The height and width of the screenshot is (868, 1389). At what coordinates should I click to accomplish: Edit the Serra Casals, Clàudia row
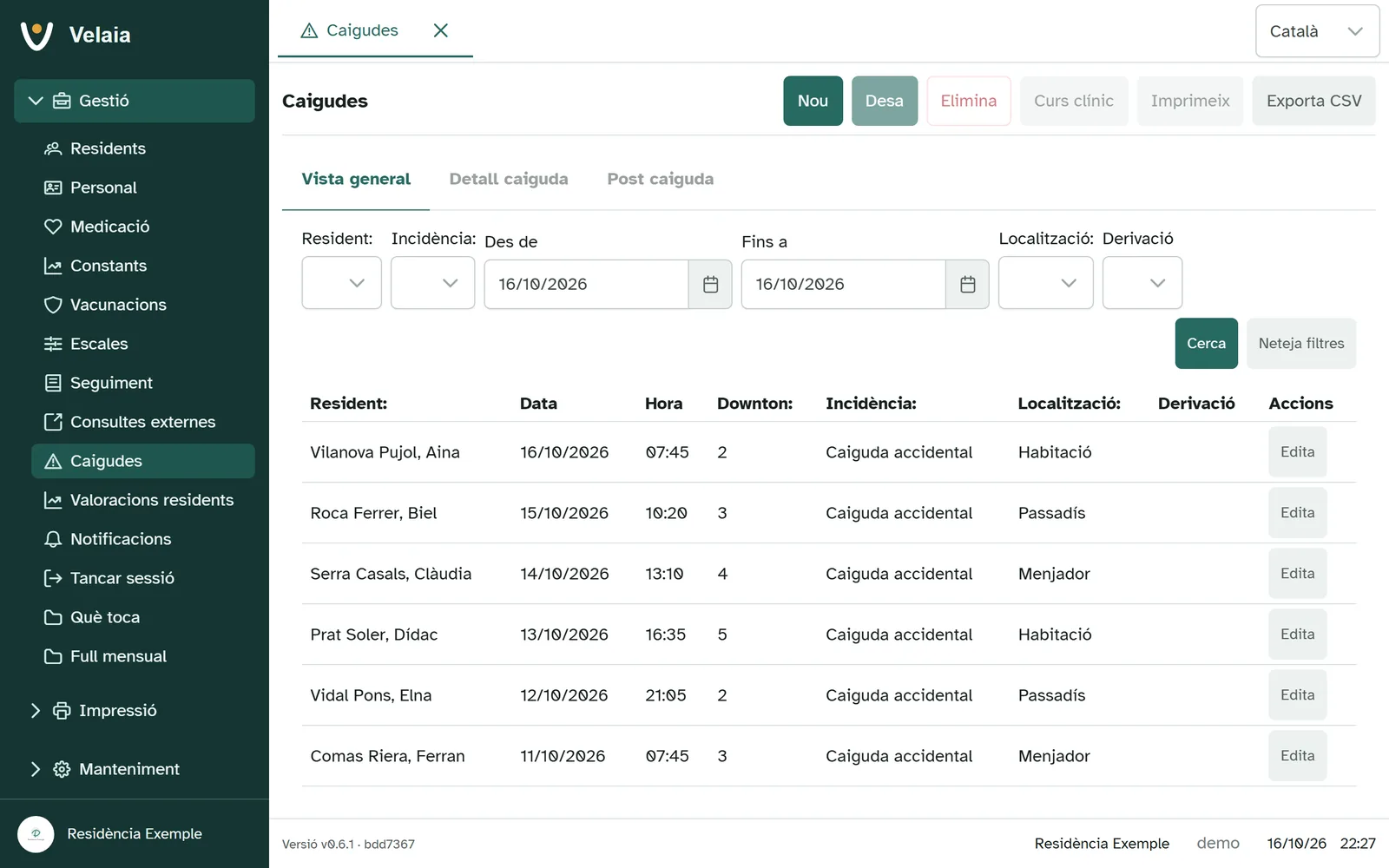coord(1298,574)
